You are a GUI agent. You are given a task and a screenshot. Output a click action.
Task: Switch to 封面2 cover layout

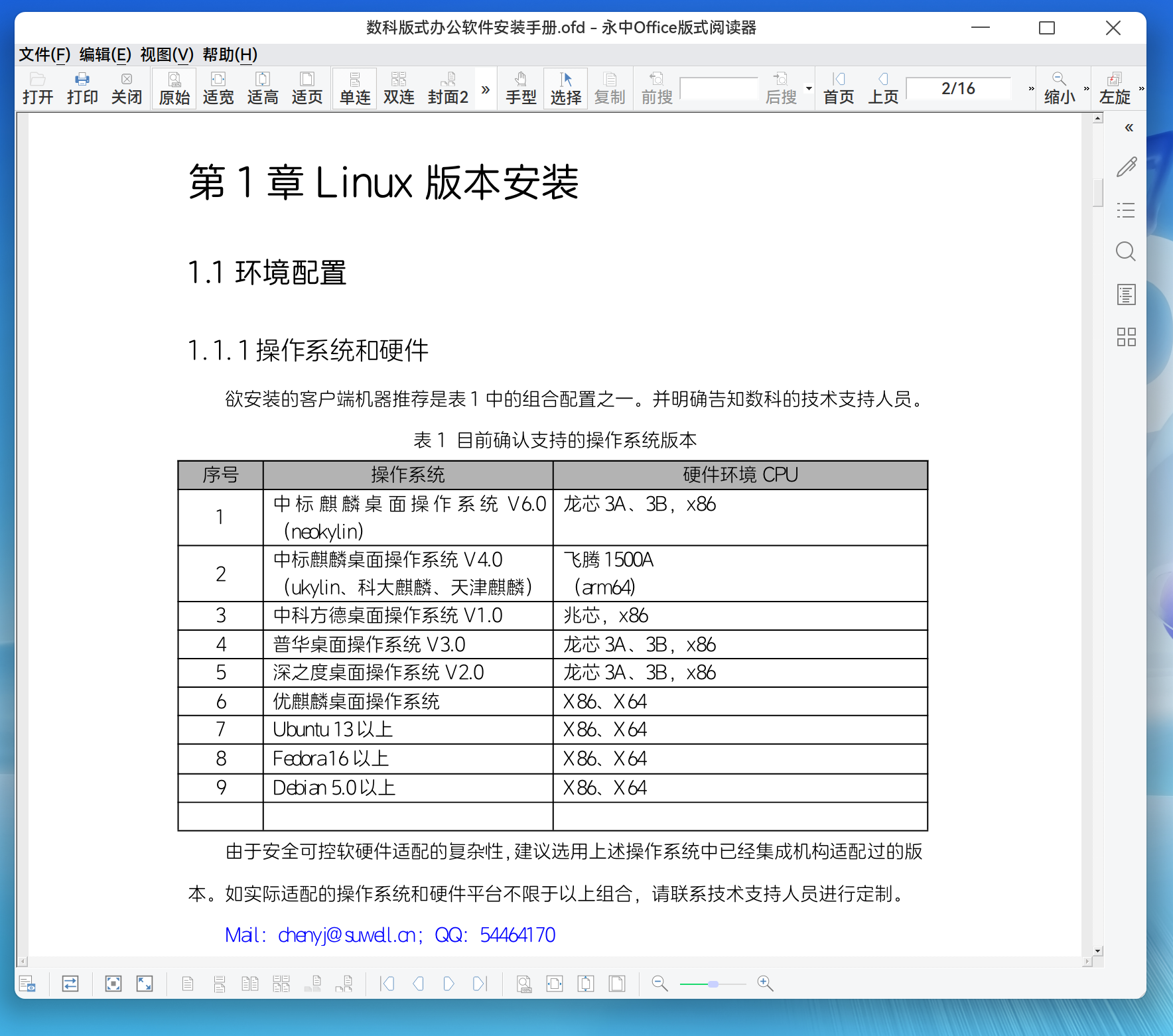(448, 88)
